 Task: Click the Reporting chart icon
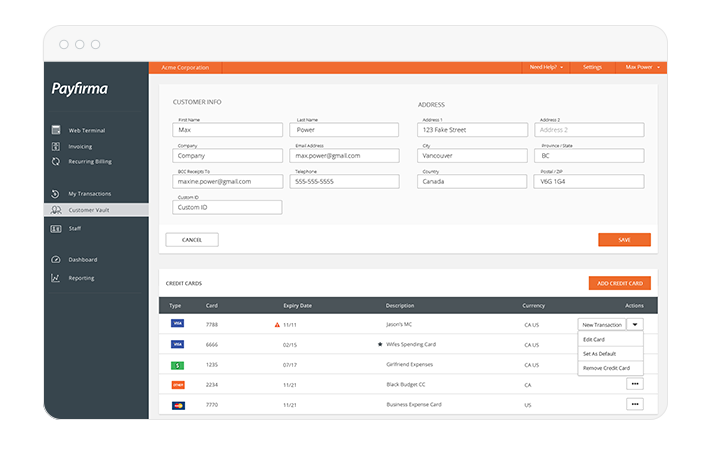[55, 278]
